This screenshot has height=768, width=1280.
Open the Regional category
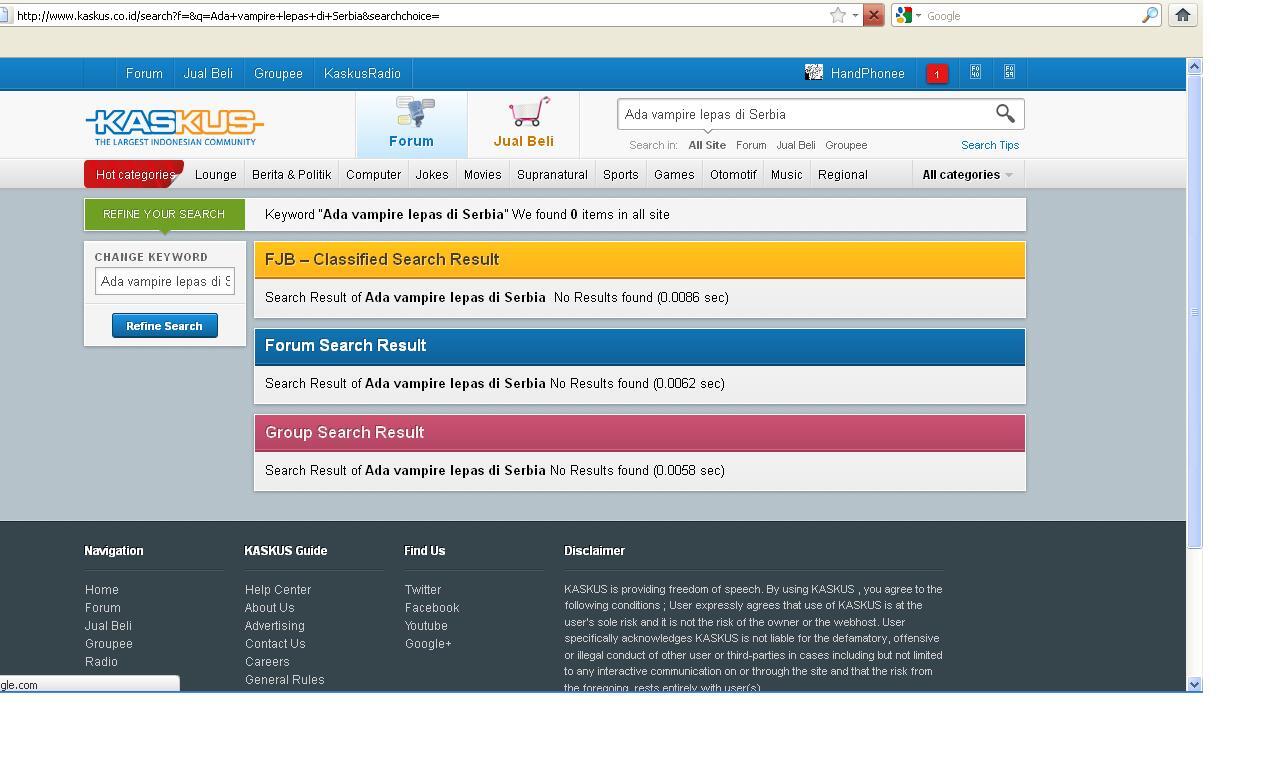tap(843, 174)
